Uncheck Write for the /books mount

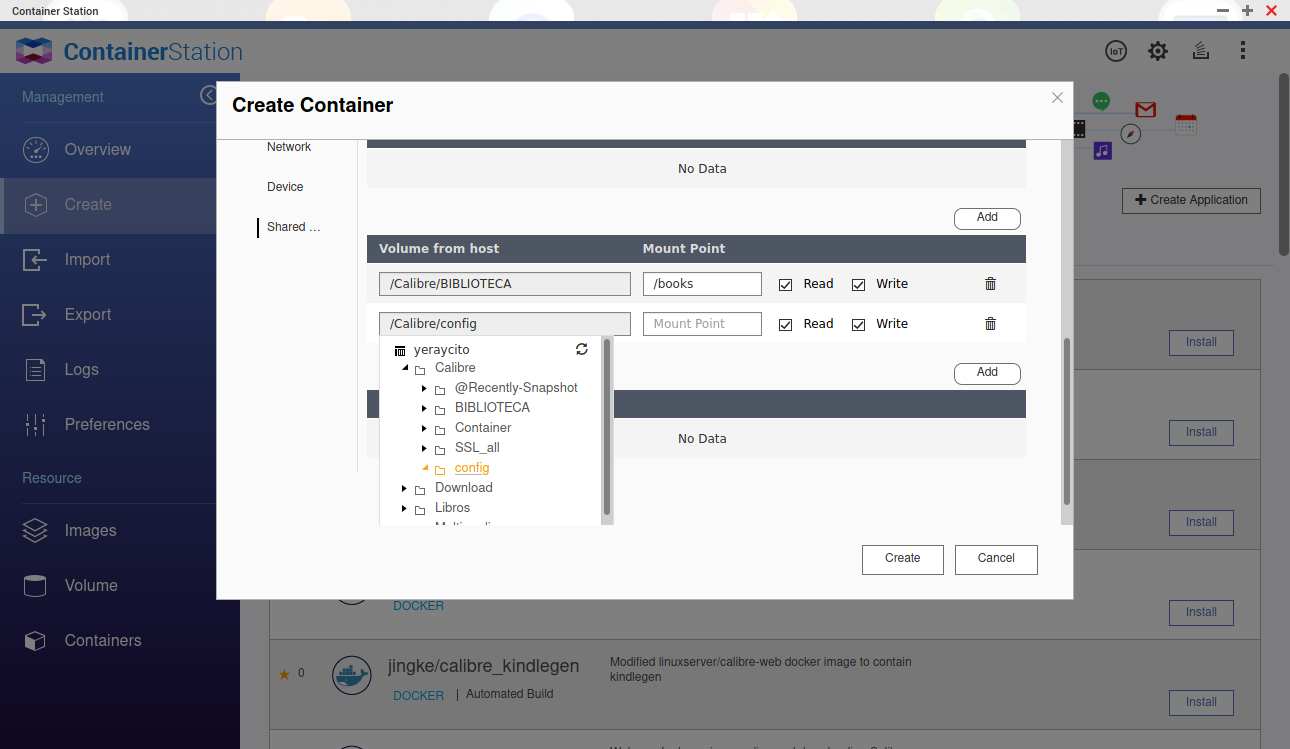click(858, 285)
